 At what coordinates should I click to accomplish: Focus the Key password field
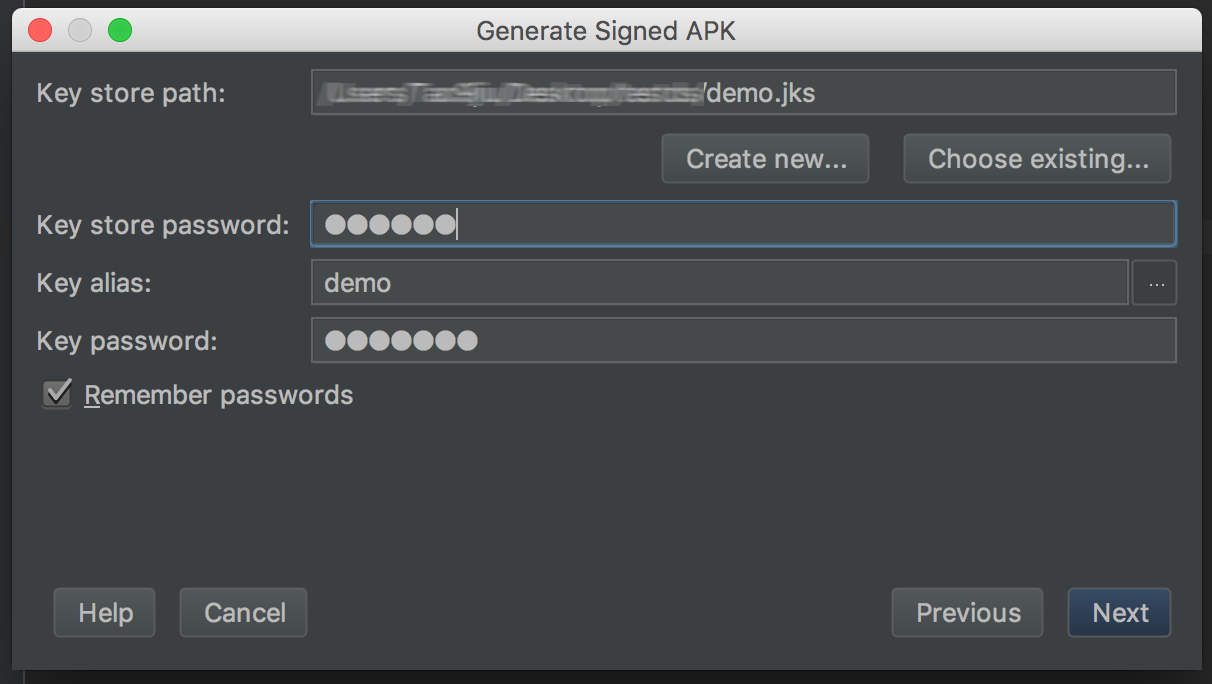[x=742, y=341]
